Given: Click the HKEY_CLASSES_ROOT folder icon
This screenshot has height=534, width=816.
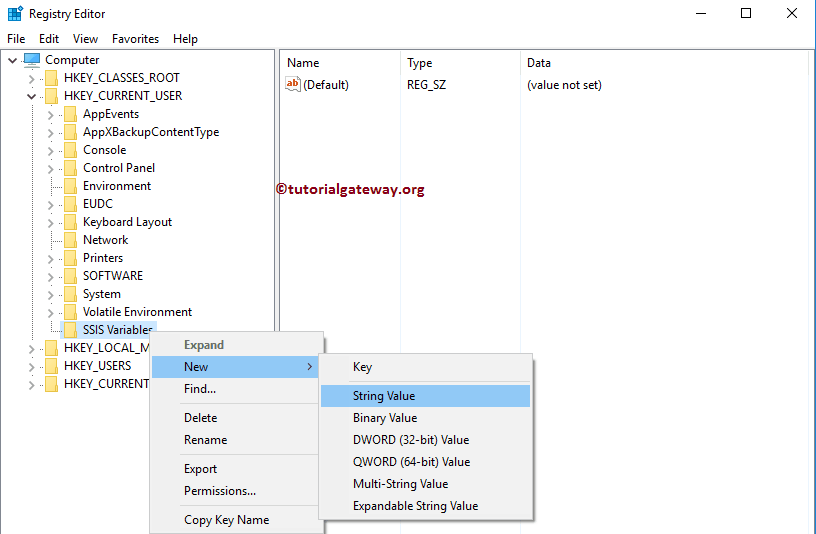Looking at the screenshot, I should coord(52,78).
